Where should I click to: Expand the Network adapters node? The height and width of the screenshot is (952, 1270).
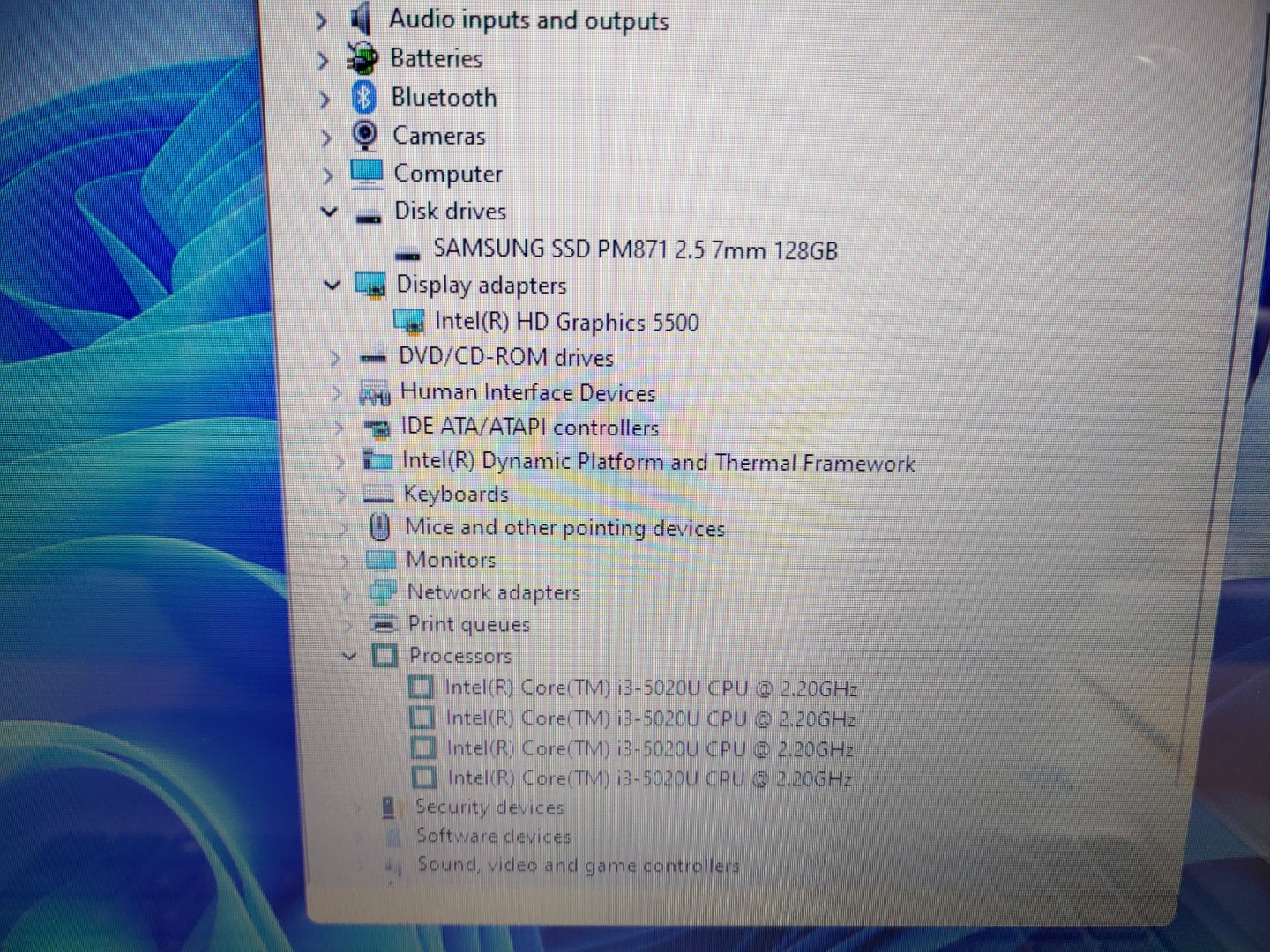click(347, 592)
